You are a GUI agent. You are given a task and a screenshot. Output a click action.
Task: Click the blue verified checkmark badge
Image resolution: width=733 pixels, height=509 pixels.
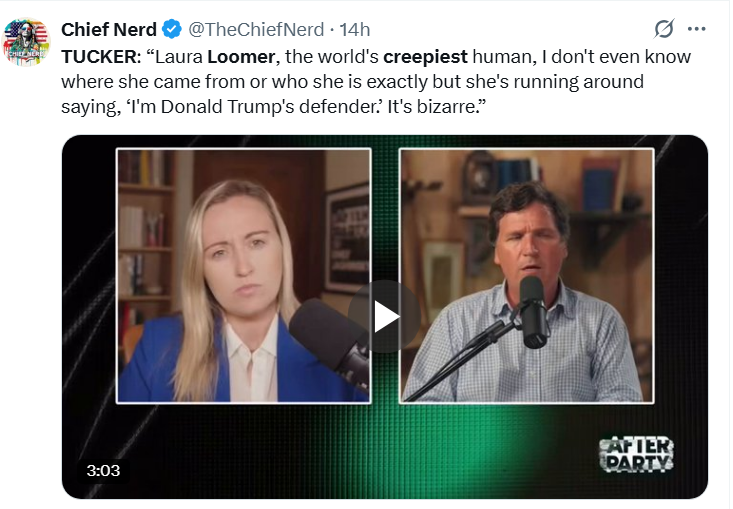tap(172, 29)
